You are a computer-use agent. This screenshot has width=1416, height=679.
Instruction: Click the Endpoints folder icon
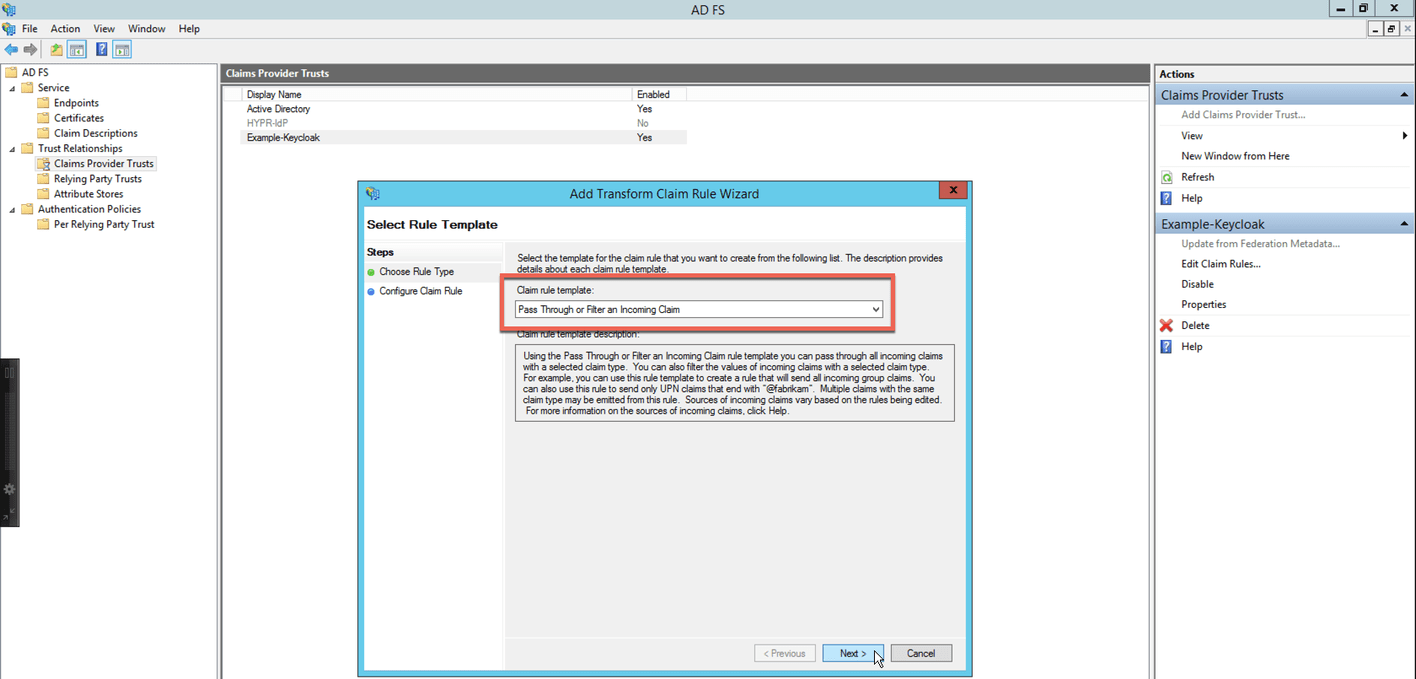(x=43, y=102)
